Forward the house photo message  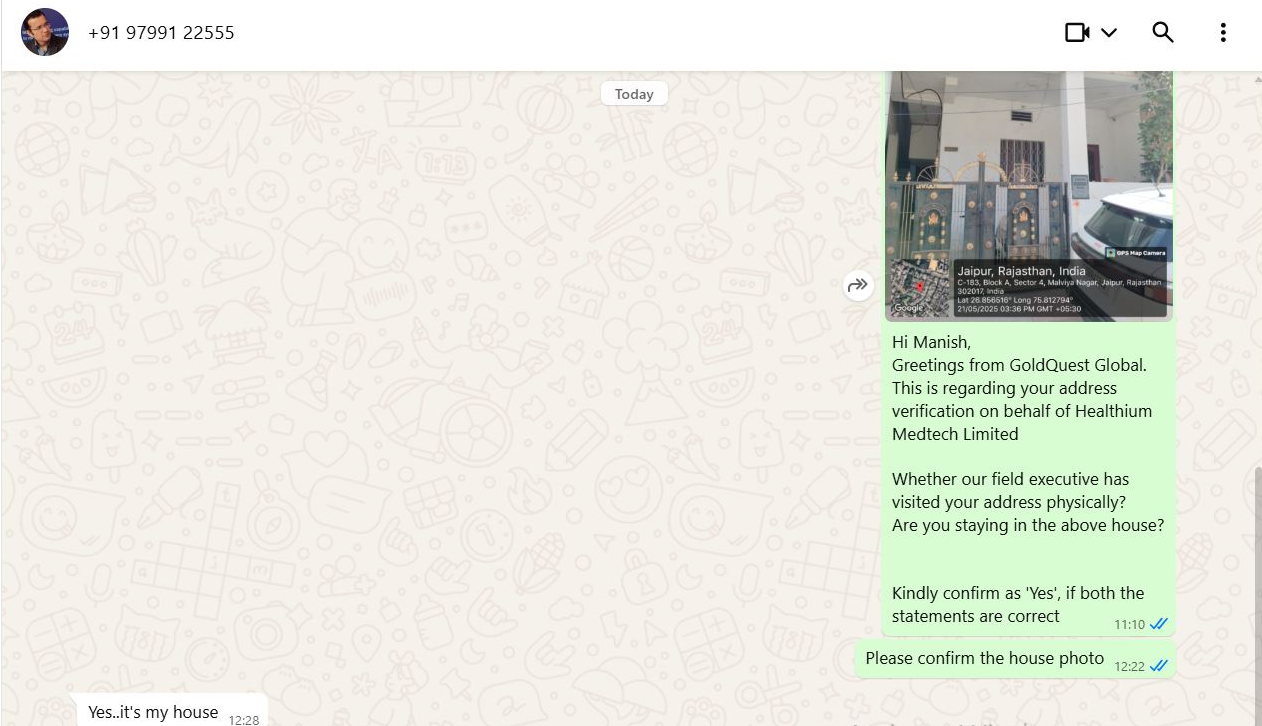[x=858, y=286]
